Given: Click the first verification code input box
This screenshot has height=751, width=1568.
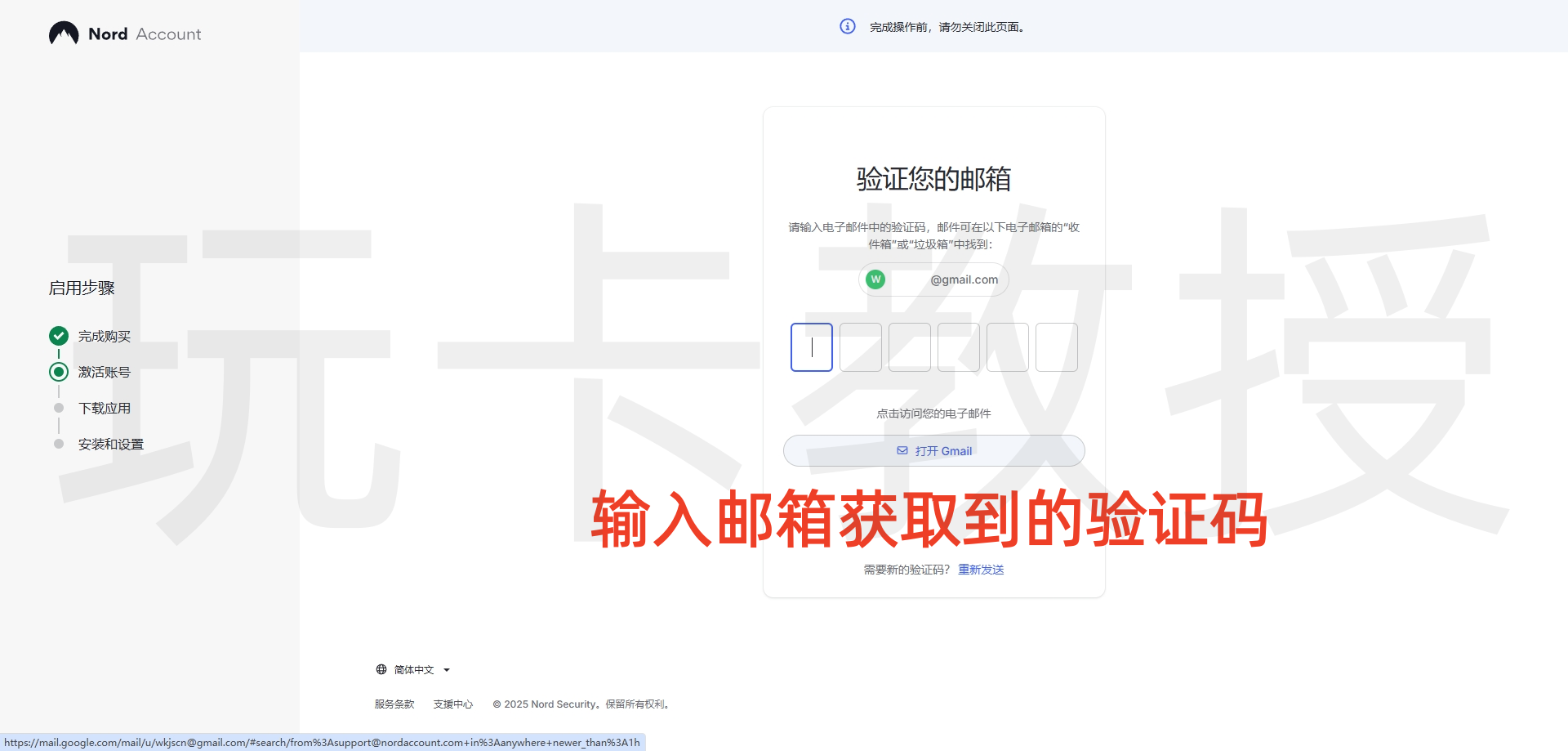Looking at the screenshot, I should click(811, 346).
